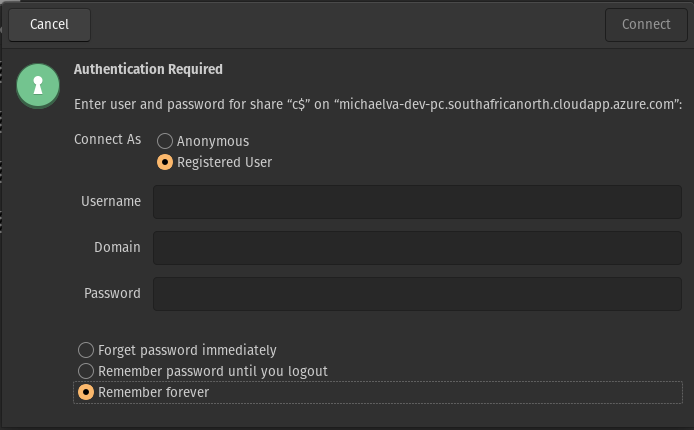
Task: Select Forget password immediately
Action: 86,350
